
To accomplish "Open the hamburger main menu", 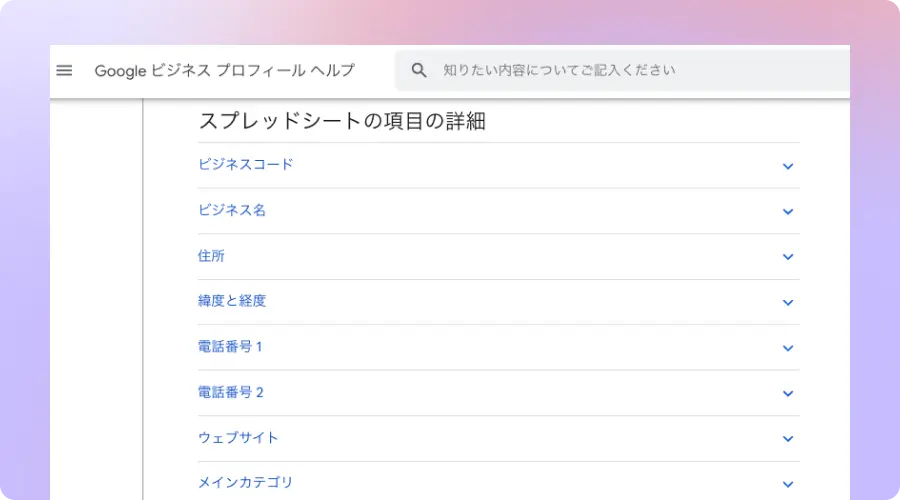I will click(64, 71).
